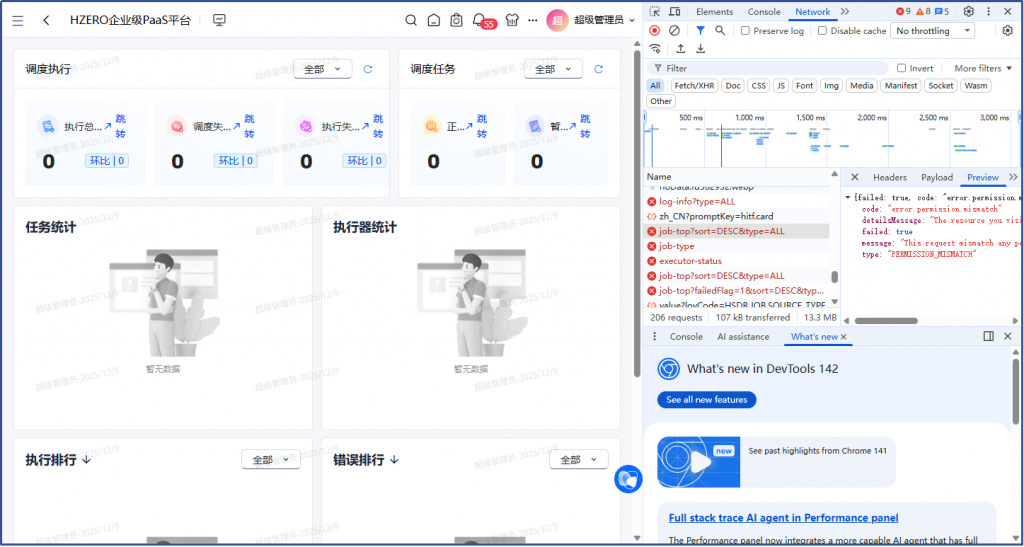This screenshot has width=1024, height=547.
Task: Toggle the device toolbar icon
Action: [674, 12]
